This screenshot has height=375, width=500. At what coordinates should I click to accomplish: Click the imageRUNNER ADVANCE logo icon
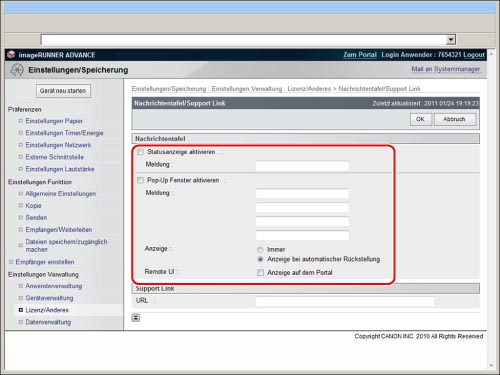[11, 54]
